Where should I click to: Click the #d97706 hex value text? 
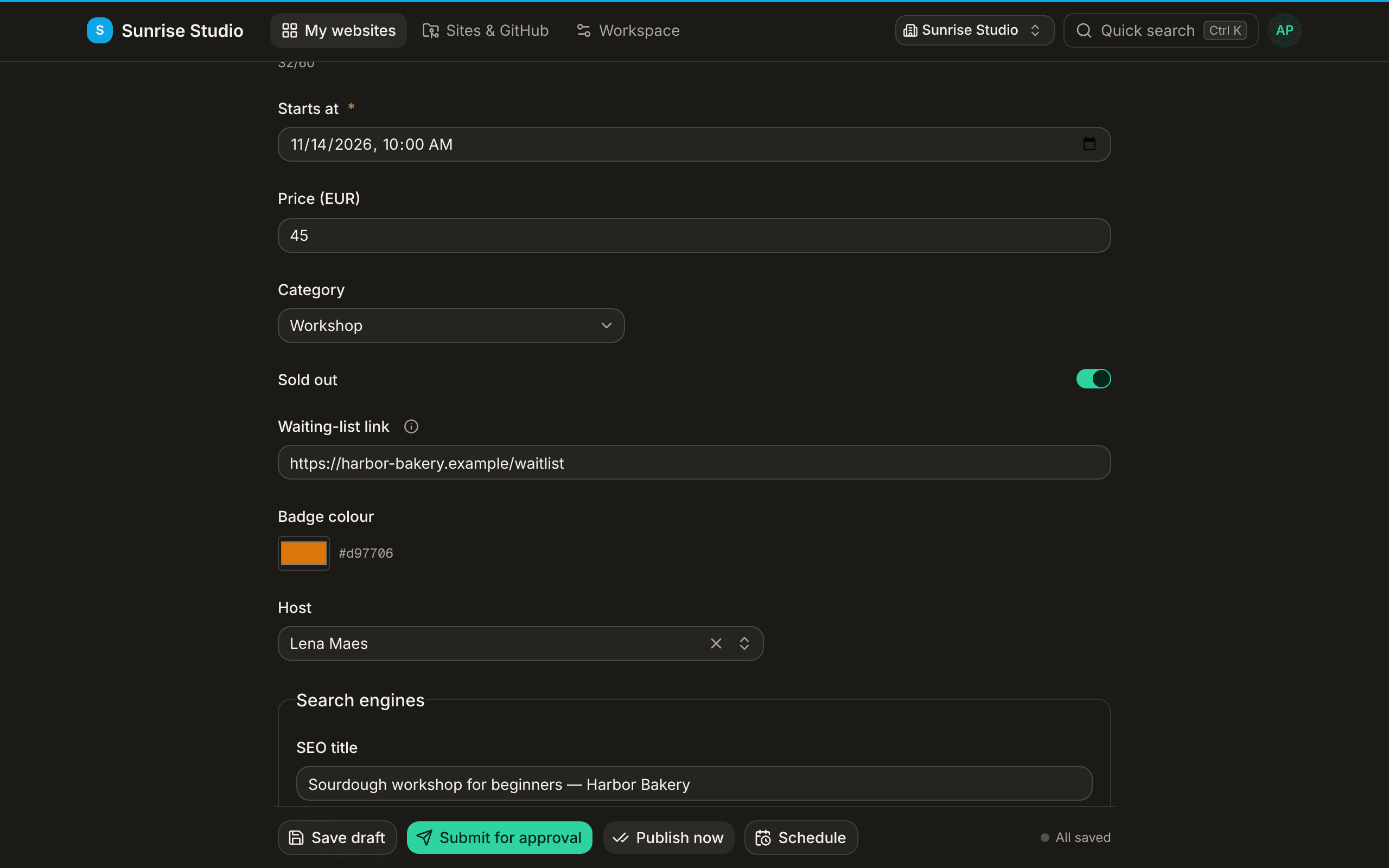coord(366,553)
